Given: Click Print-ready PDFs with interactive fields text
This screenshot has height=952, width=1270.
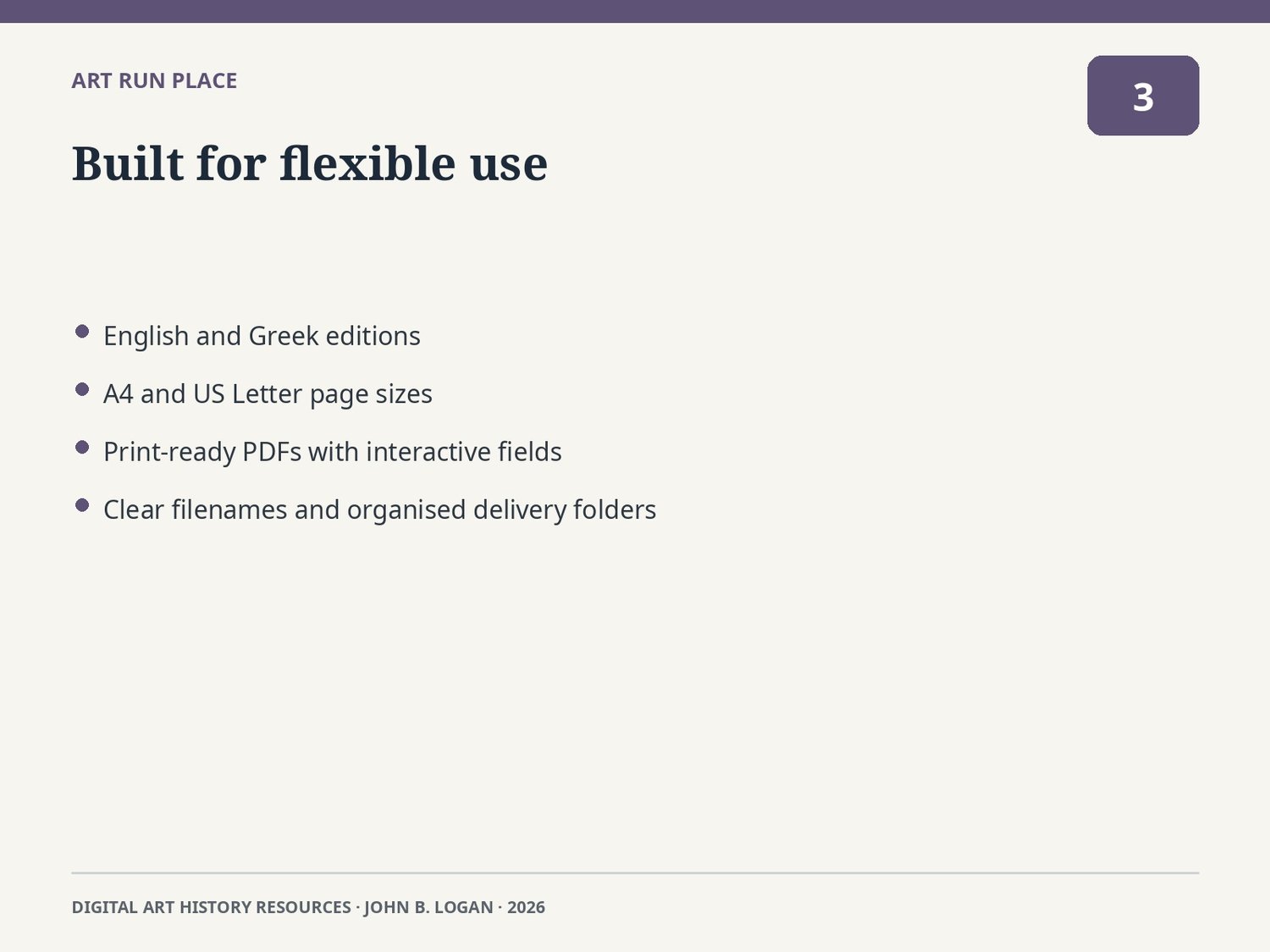Looking at the screenshot, I should 333,452.
